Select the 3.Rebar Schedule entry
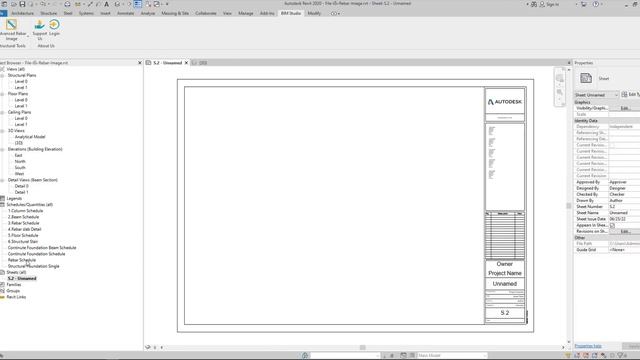 point(24,223)
